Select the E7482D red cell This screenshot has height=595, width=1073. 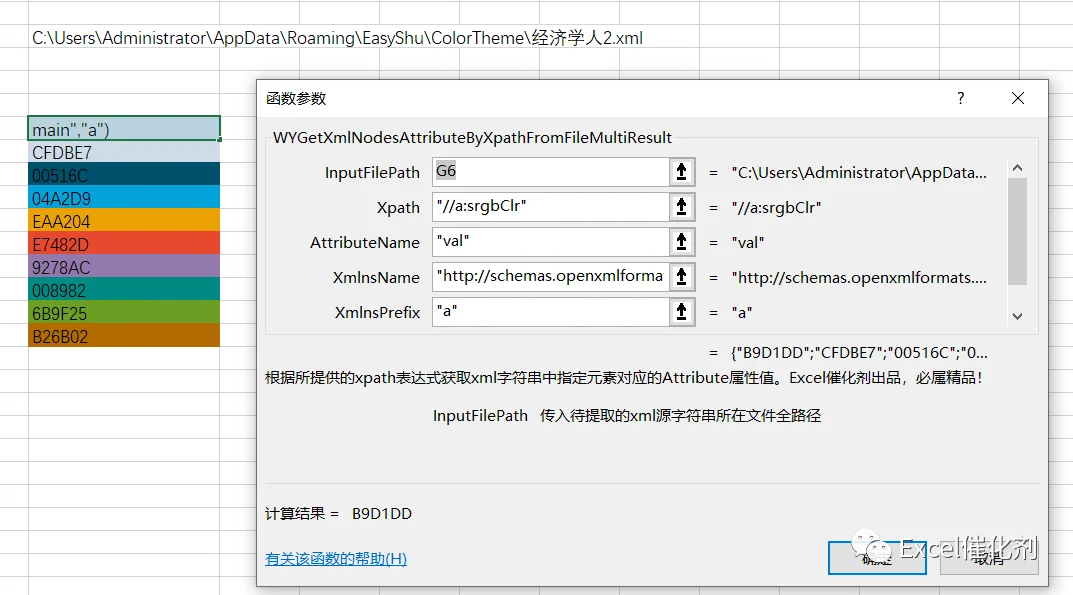124,244
